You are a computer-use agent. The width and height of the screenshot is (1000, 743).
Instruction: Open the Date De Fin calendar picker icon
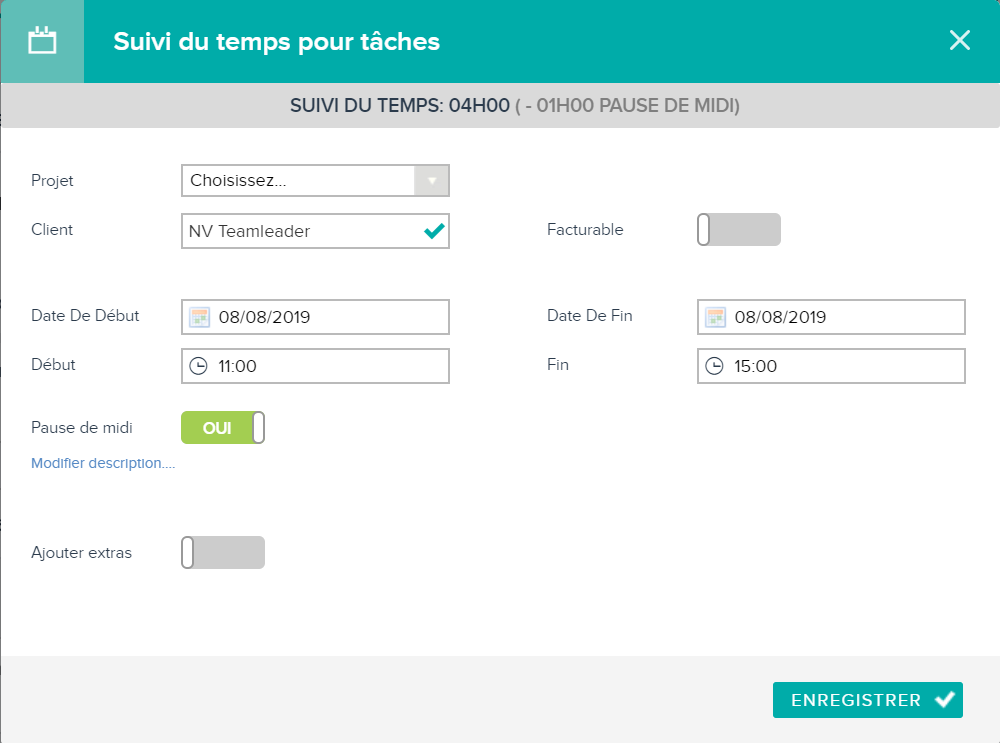715,317
